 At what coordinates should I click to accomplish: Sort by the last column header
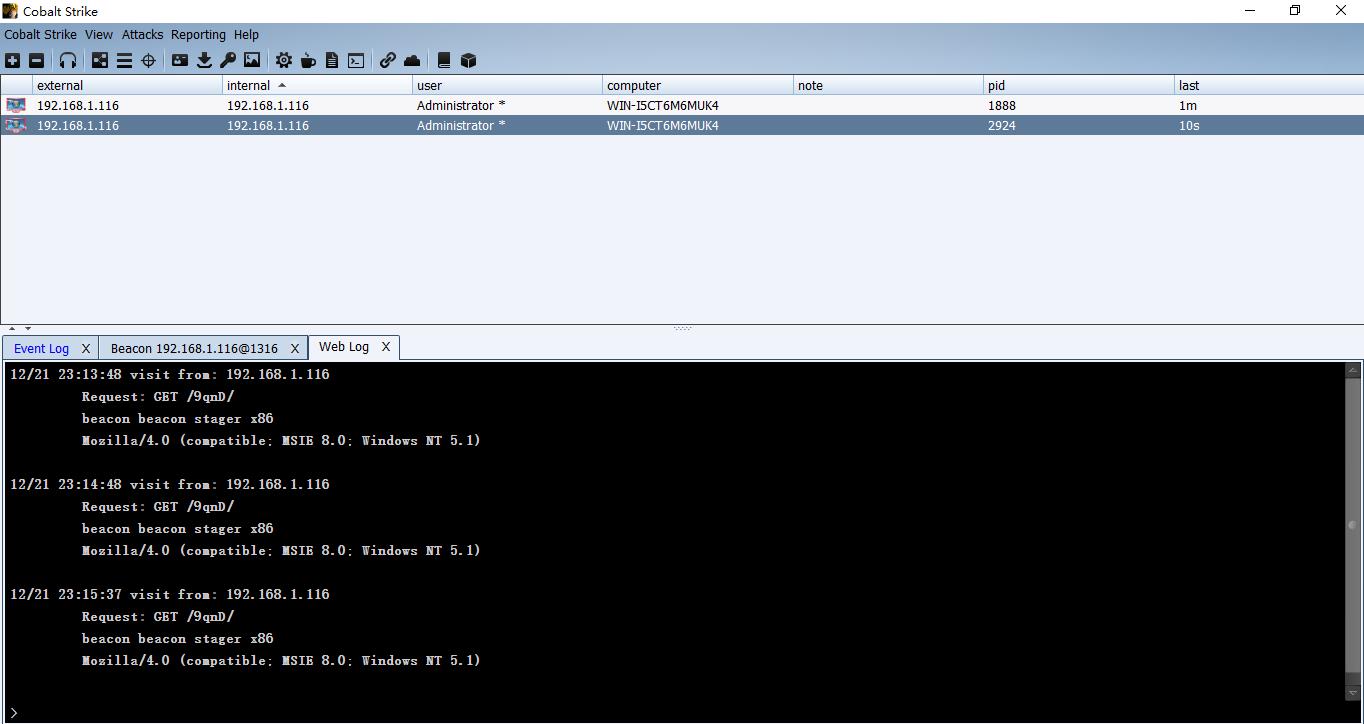click(1268, 85)
